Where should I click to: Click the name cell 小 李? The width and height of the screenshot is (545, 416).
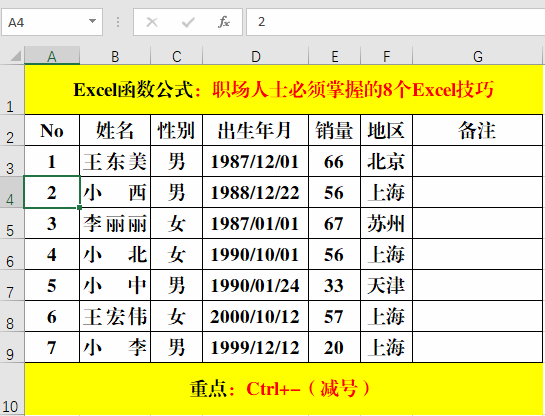click(115, 347)
